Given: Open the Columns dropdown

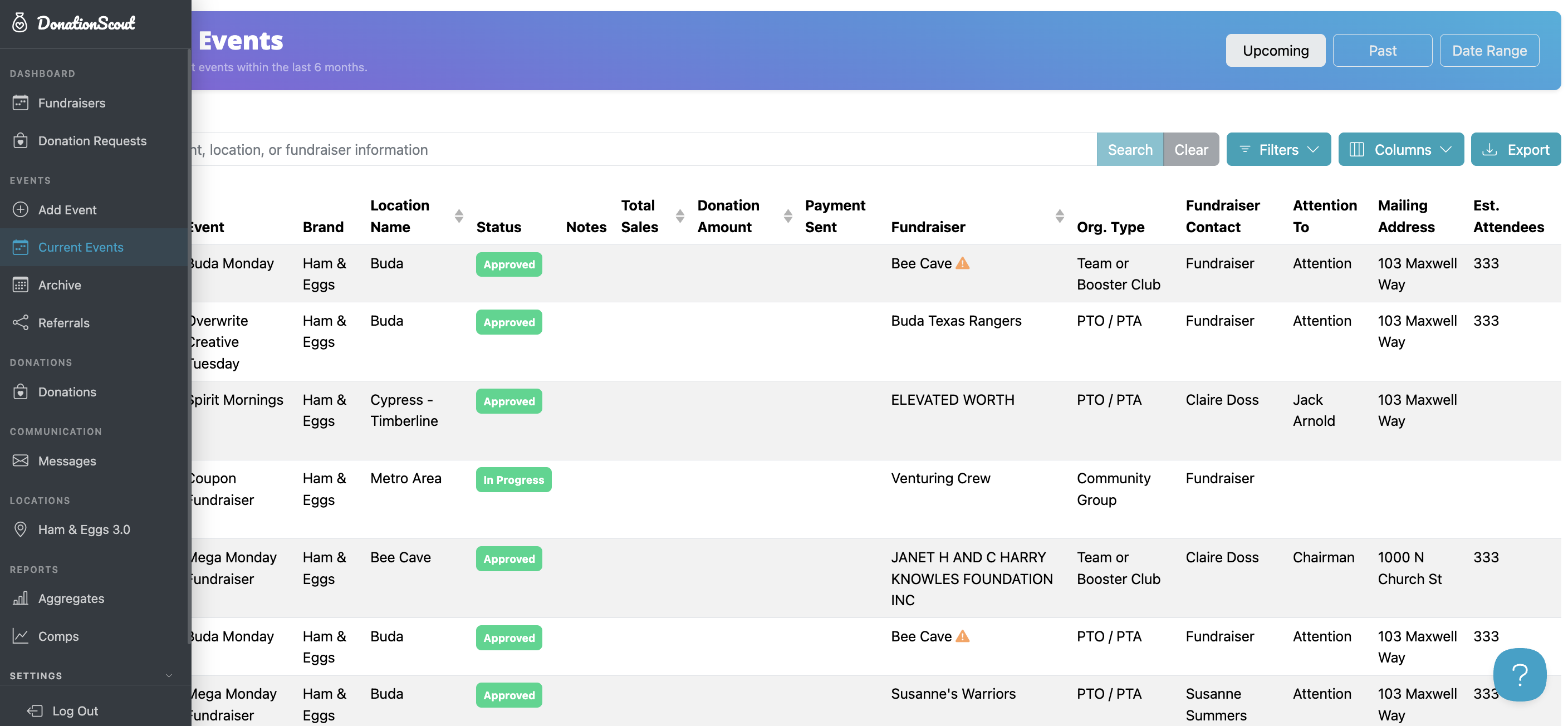Looking at the screenshot, I should 1400,149.
